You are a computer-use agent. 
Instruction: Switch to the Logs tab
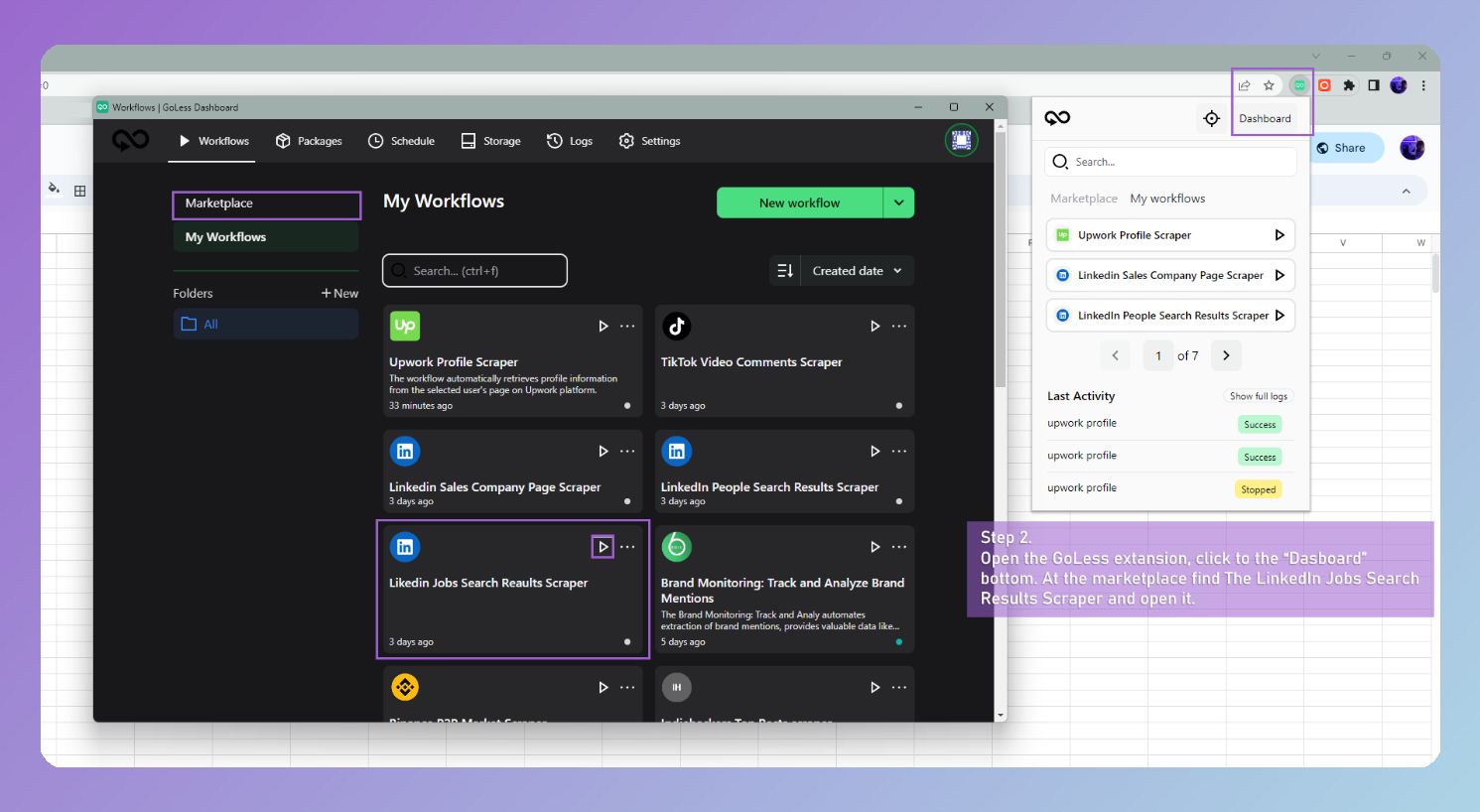tap(570, 141)
